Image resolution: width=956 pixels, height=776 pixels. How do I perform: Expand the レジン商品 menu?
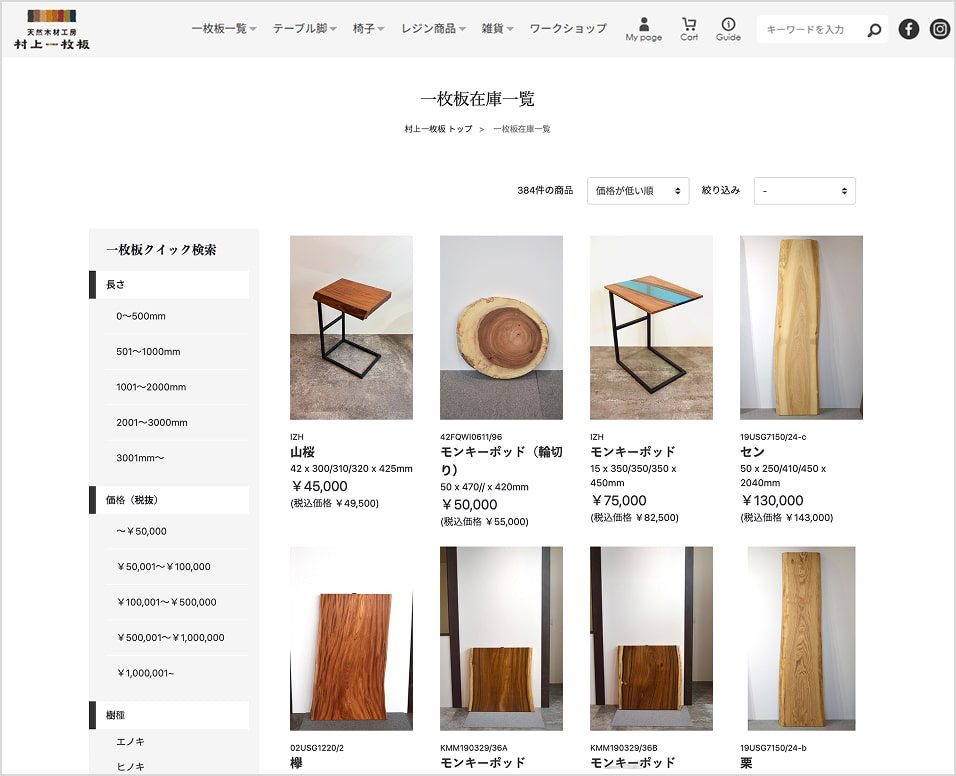point(433,29)
